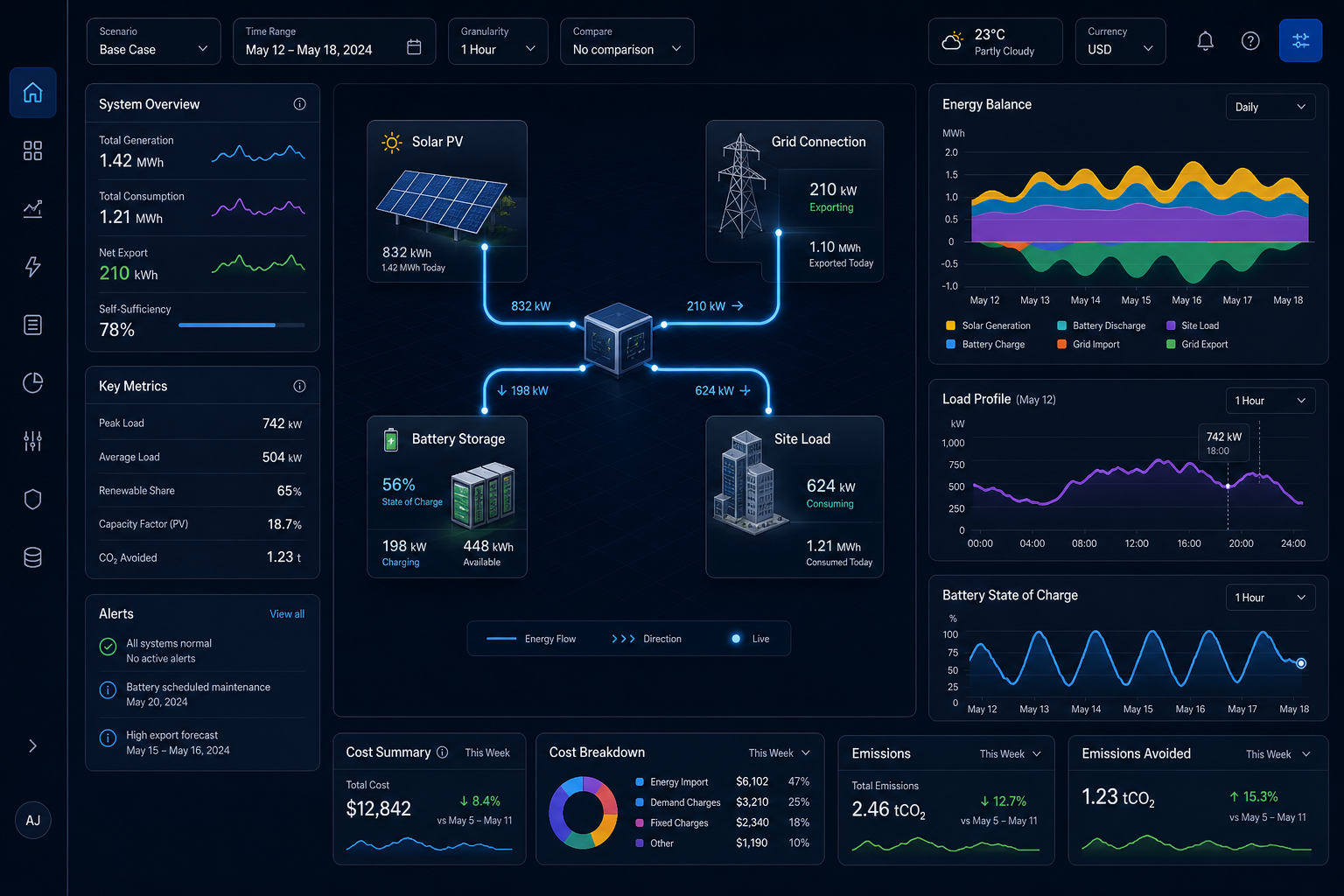
Task: Toggle Demand Charges in Cost Breakdown legend
Action: [678, 802]
